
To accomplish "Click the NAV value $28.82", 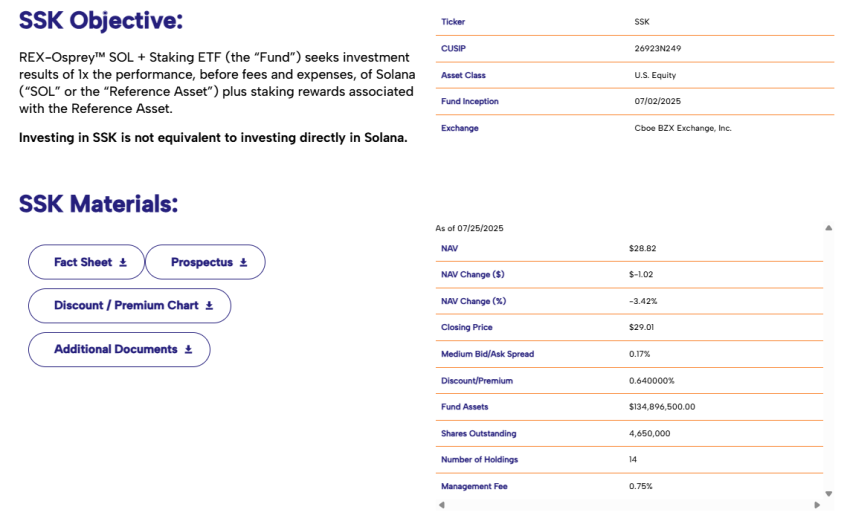I will (x=643, y=248).
